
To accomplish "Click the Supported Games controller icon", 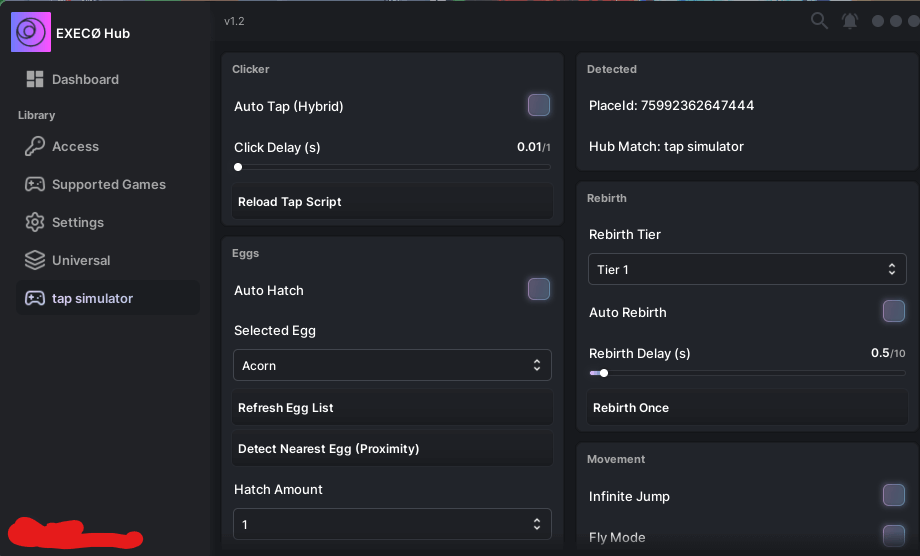I will tap(35, 184).
